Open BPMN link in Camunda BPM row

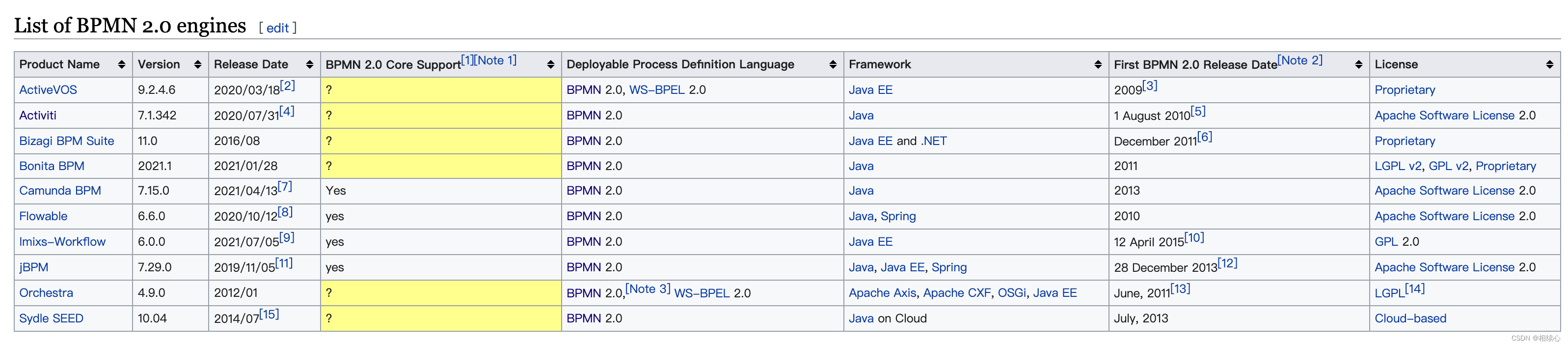[584, 191]
